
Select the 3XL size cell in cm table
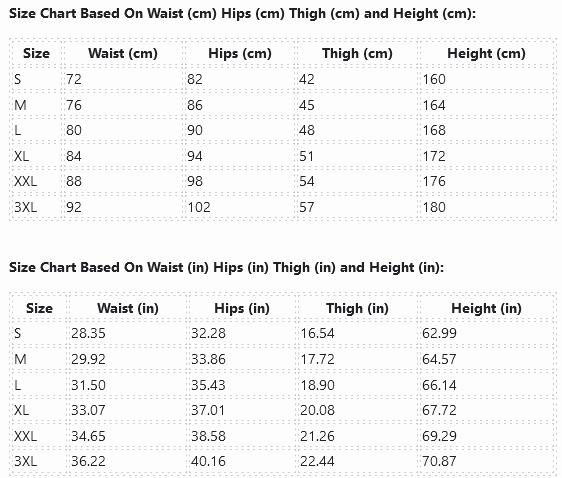click(25, 207)
